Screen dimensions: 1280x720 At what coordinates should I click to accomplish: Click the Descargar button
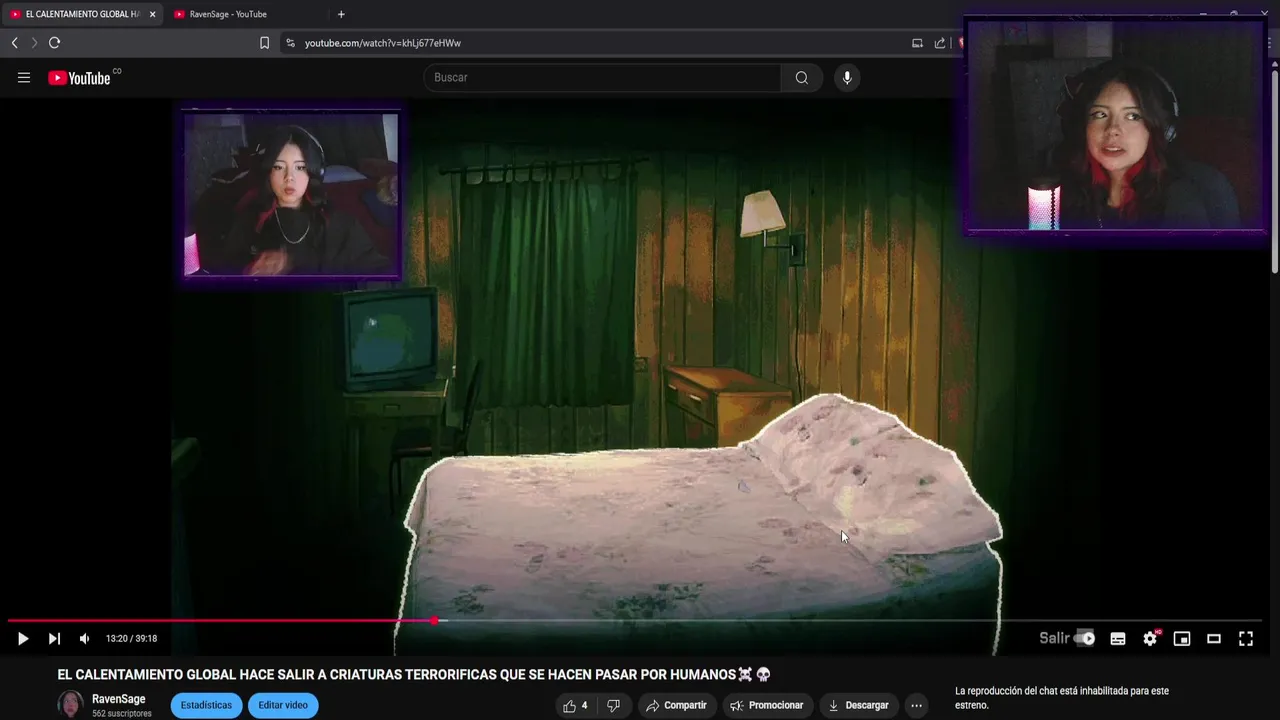click(x=858, y=705)
